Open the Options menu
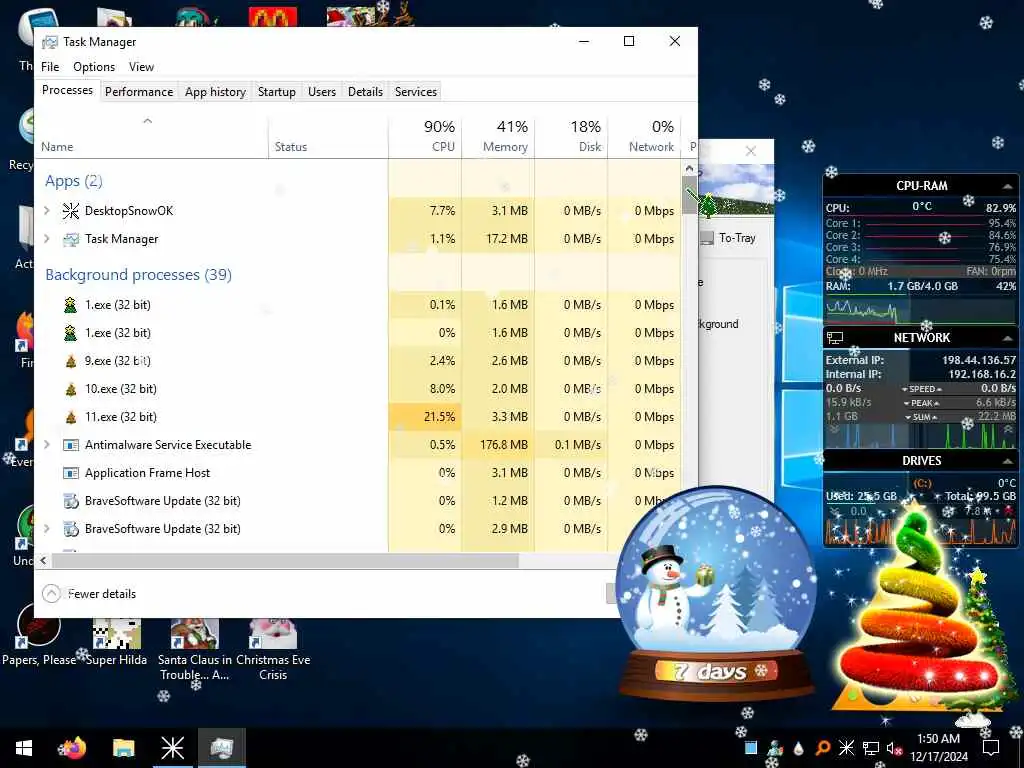The height and width of the screenshot is (768, 1024). pos(94,67)
